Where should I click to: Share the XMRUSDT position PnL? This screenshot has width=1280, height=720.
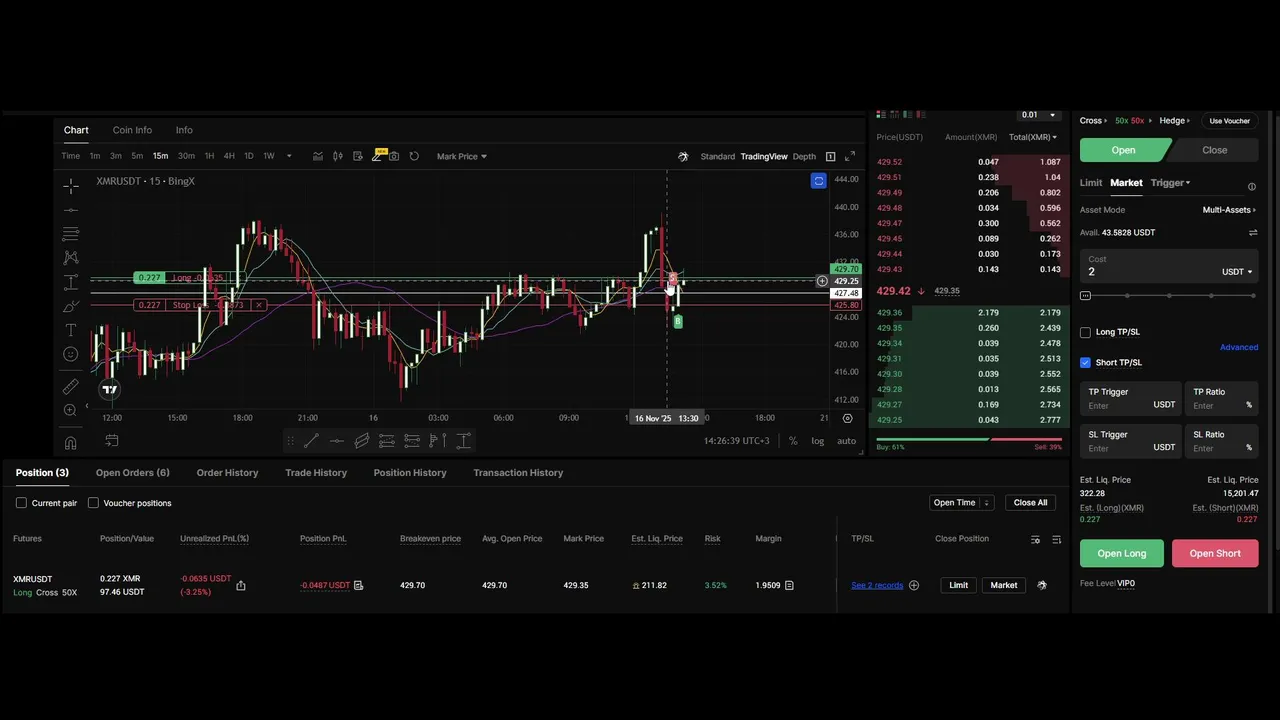[241, 585]
